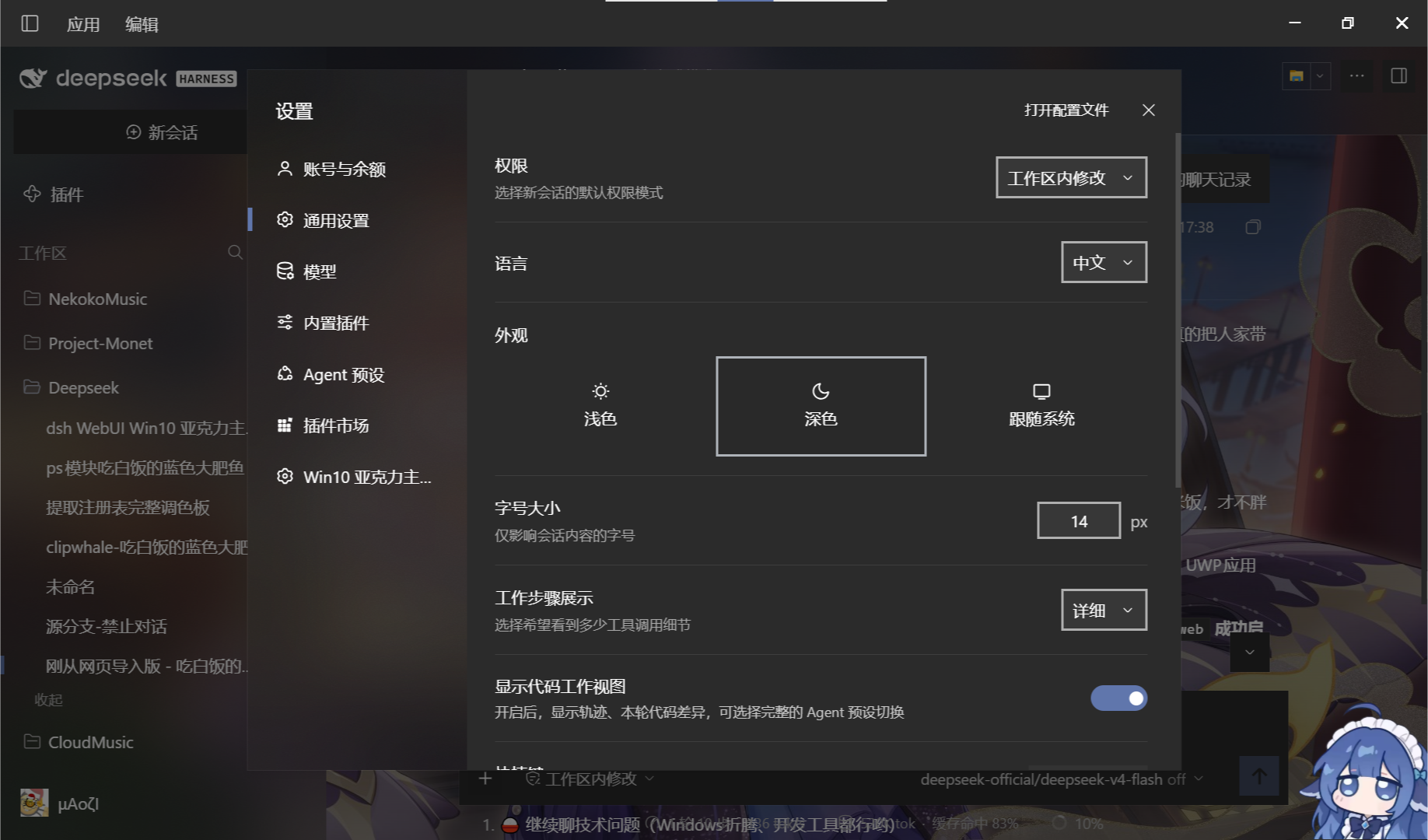Open chat 'ps模块吃白饭的蓝色大肥鱼'
This screenshot has width=1428, height=840.
point(146,467)
